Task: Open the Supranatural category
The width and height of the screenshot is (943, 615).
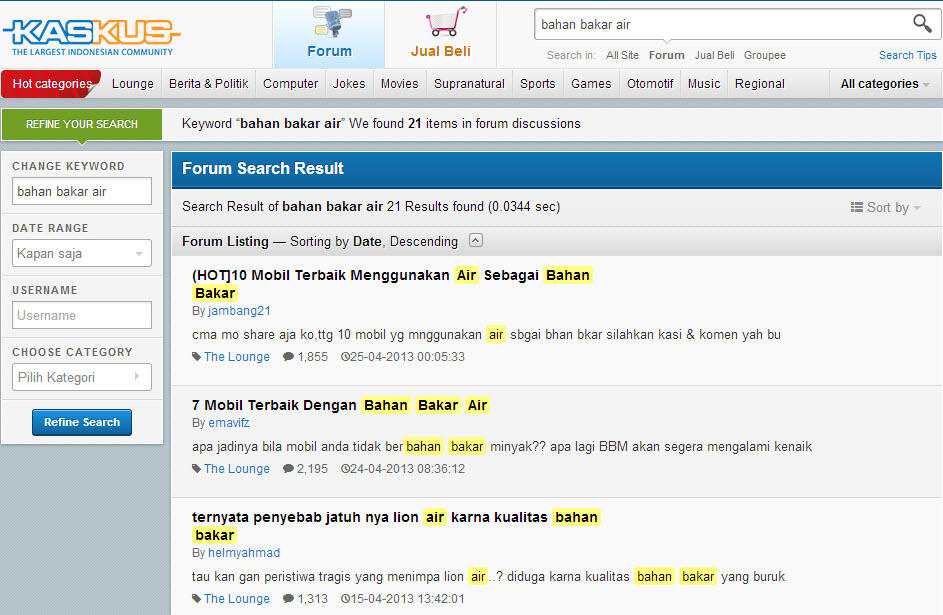Action: pyautogui.click(x=469, y=84)
